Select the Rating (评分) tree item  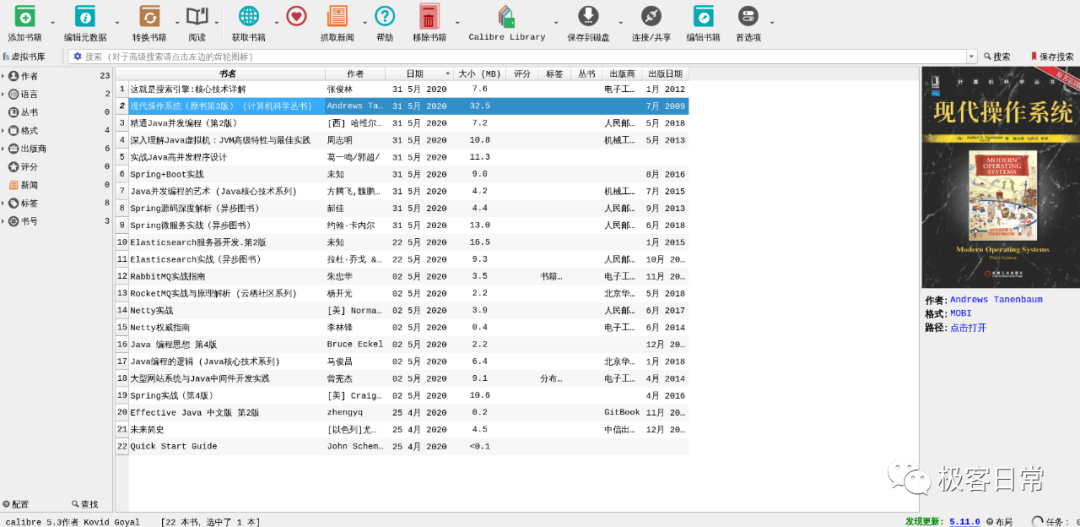(56, 167)
